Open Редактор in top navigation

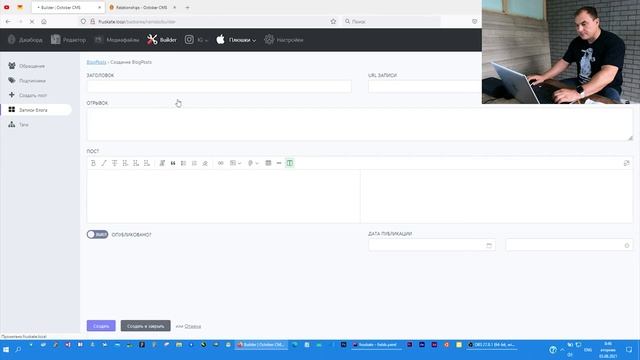tap(69, 40)
